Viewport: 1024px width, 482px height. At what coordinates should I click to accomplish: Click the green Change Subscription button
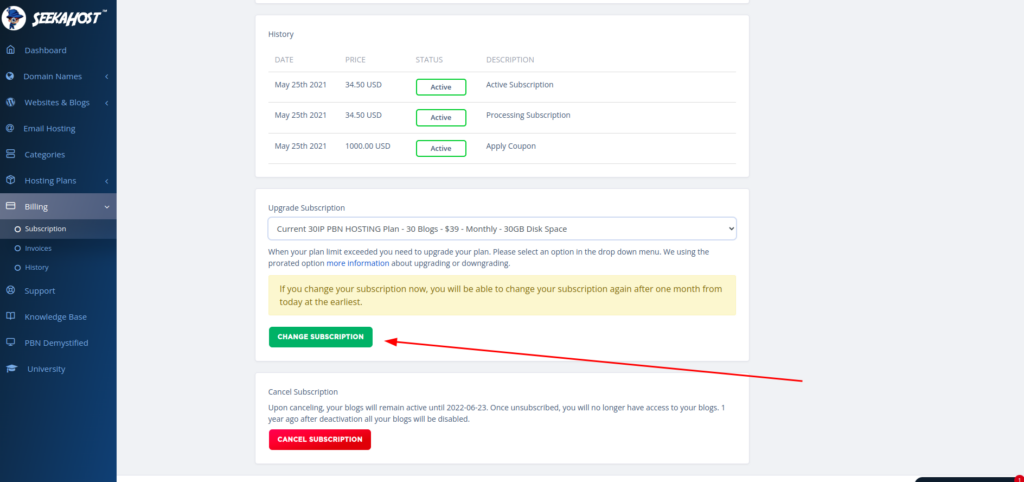click(x=320, y=337)
